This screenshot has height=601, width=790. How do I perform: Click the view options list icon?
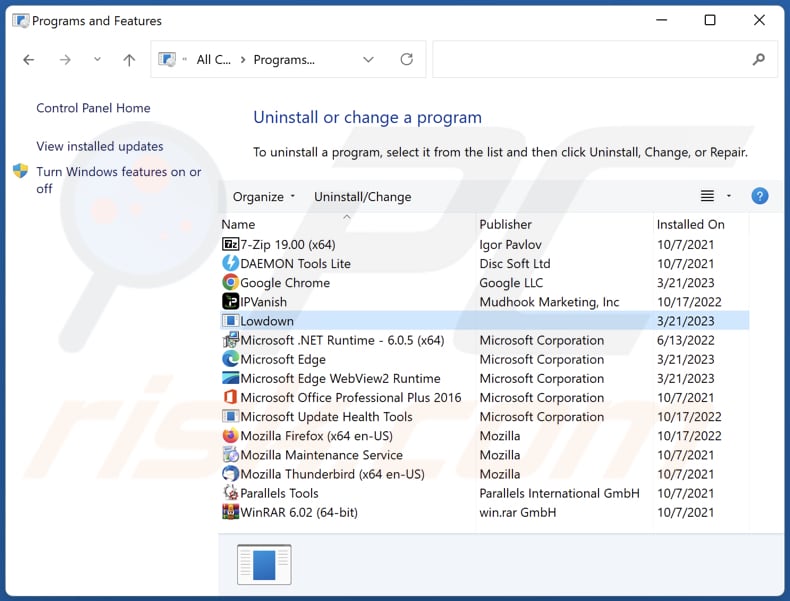(707, 196)
